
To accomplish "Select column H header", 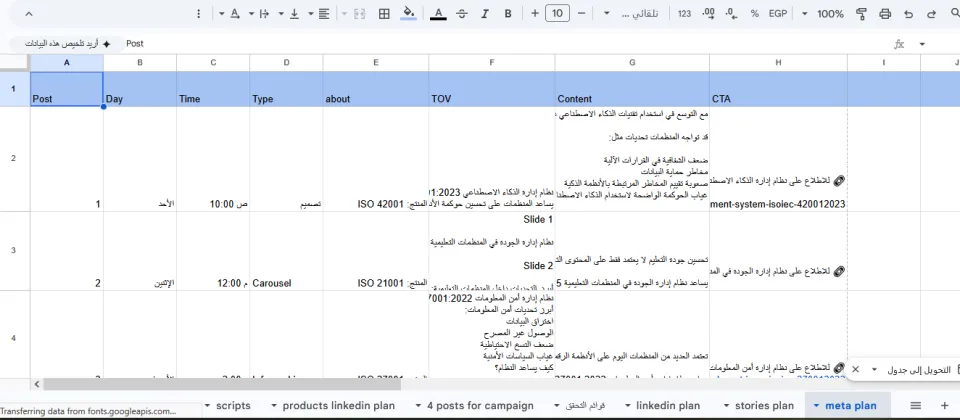I will tap(778, 62).
